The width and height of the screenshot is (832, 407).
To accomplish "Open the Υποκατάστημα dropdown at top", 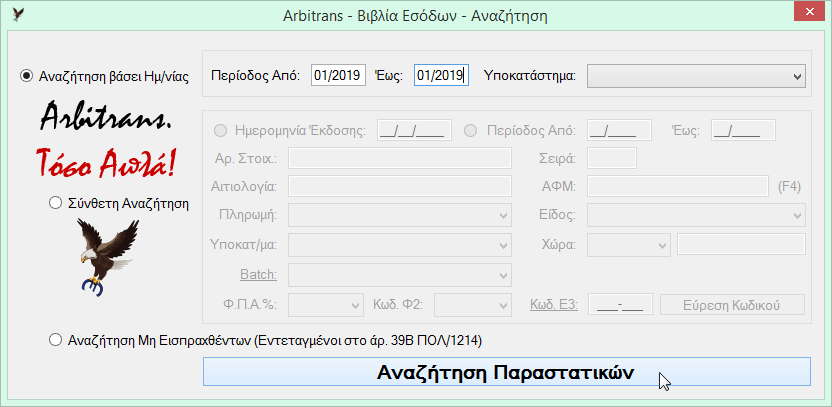I will click(x=696, y=76).
